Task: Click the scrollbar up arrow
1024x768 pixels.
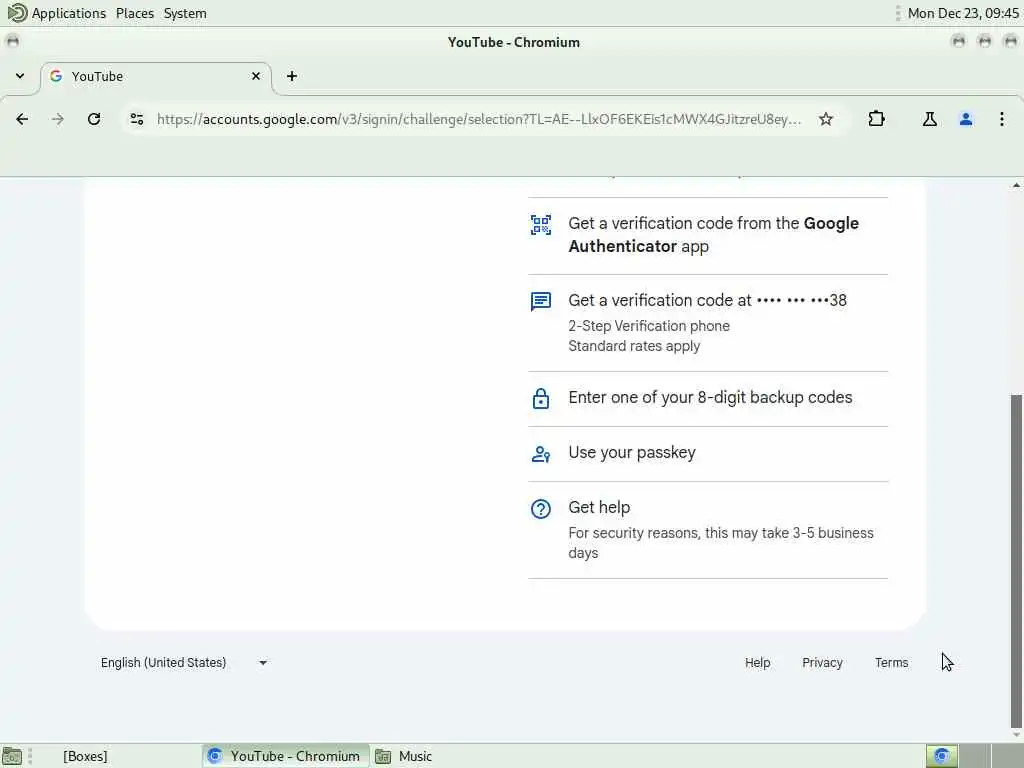Action: click(1016, 185)
